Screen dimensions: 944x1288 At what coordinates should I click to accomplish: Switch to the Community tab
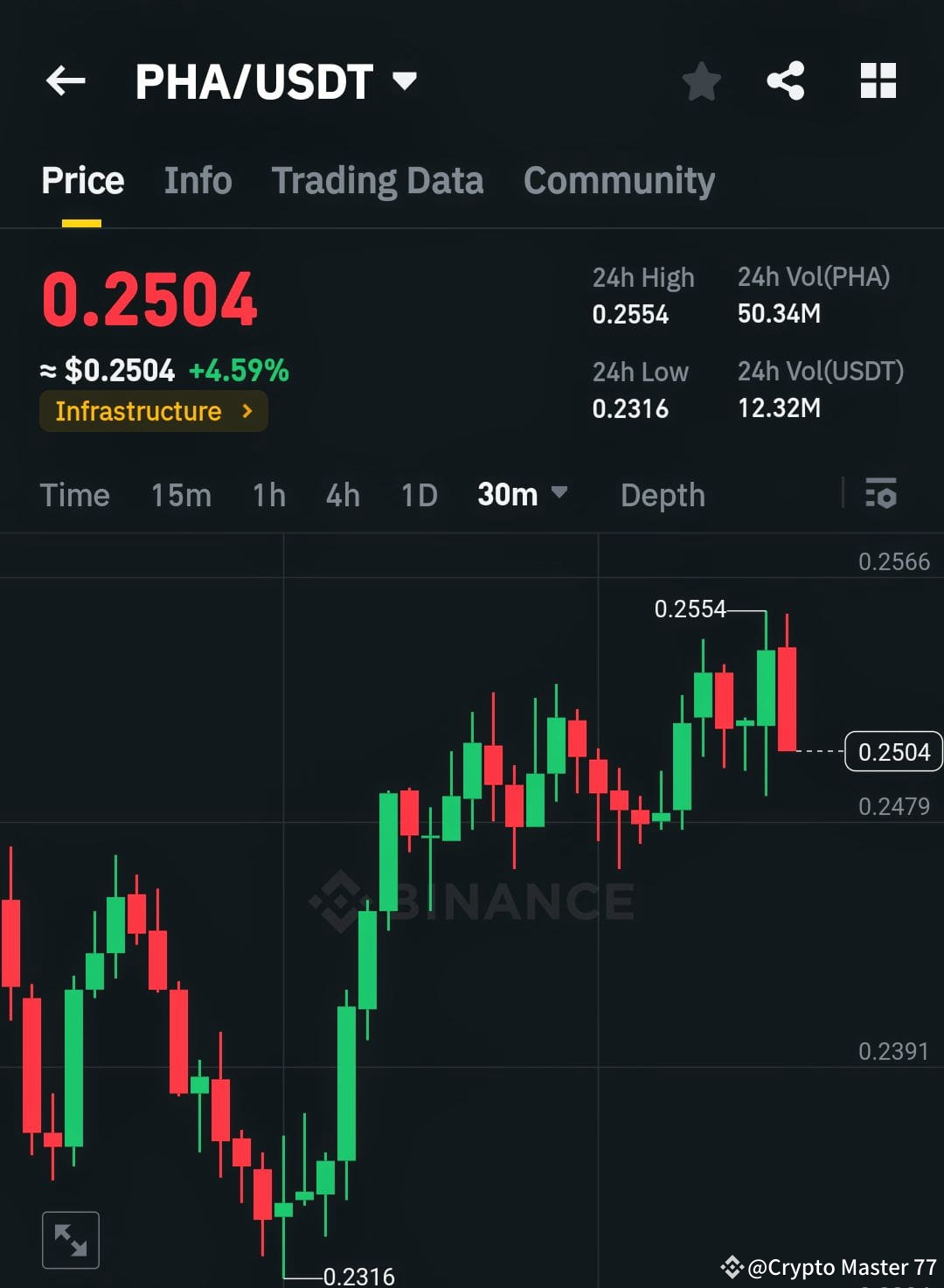coord(618,180)
